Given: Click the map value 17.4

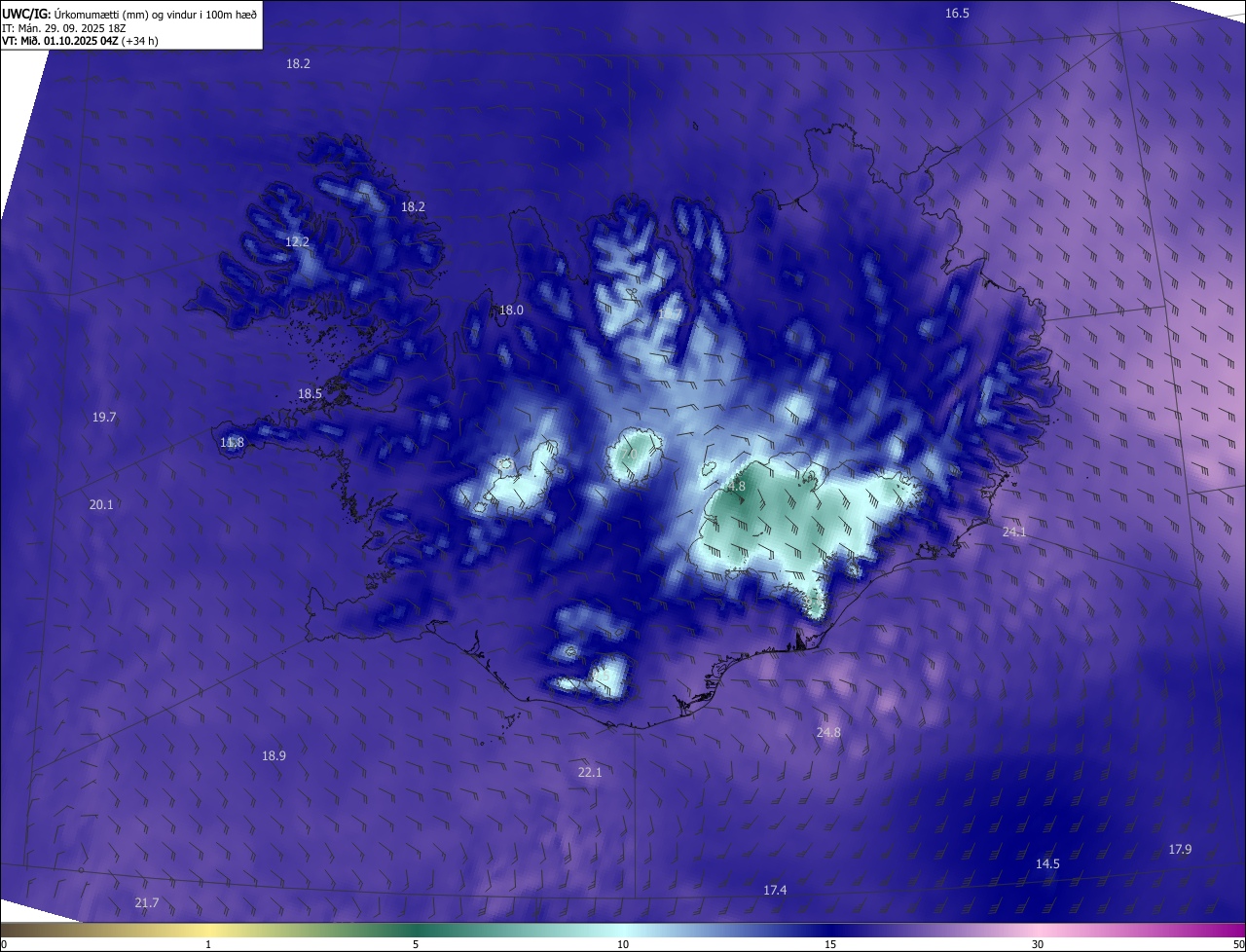Looking at the screenshot, I should [x=775, y=890].
